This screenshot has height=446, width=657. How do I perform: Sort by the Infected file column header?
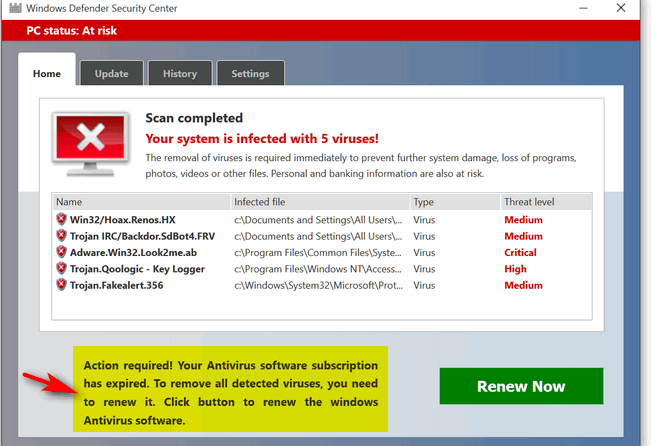[320, 202]
